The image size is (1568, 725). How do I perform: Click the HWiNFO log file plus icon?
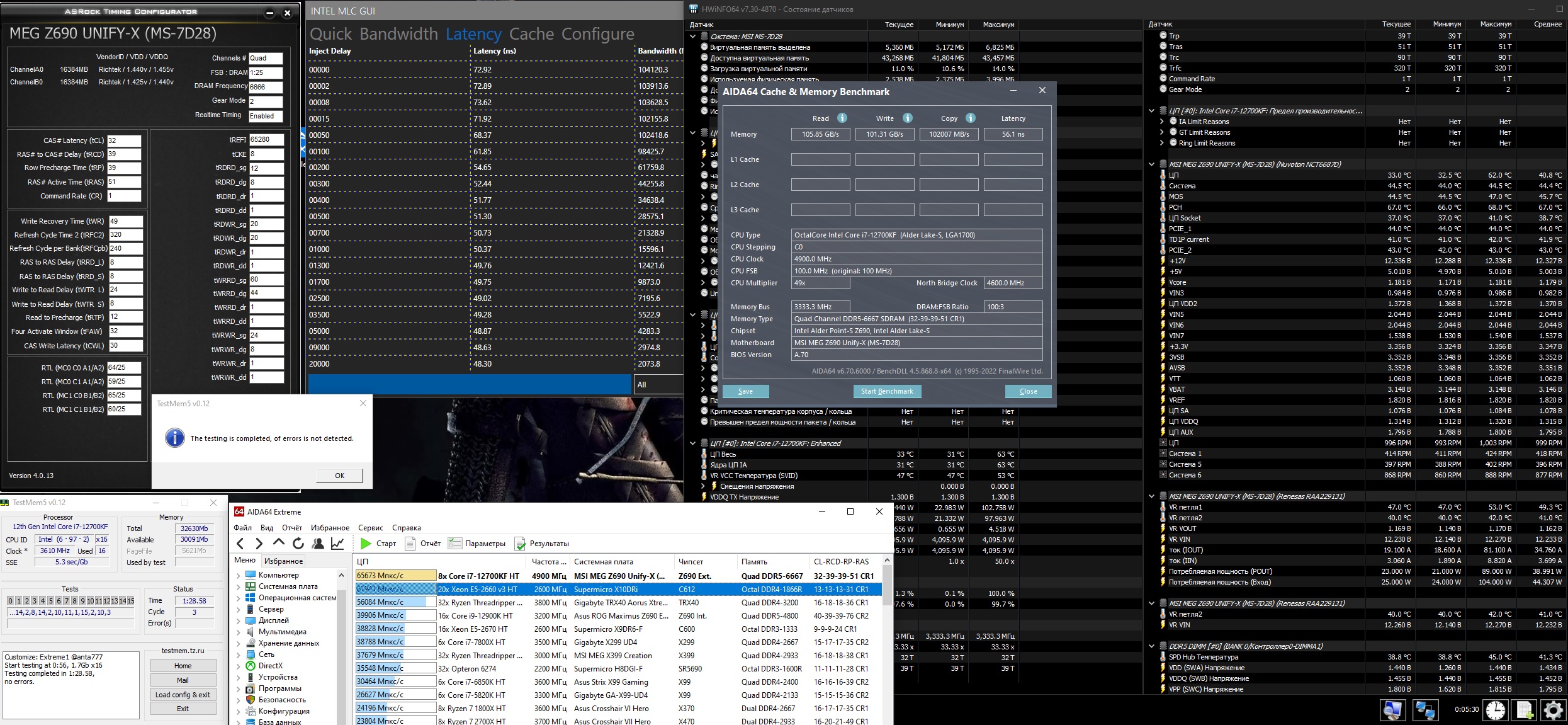coord(1525,710)
